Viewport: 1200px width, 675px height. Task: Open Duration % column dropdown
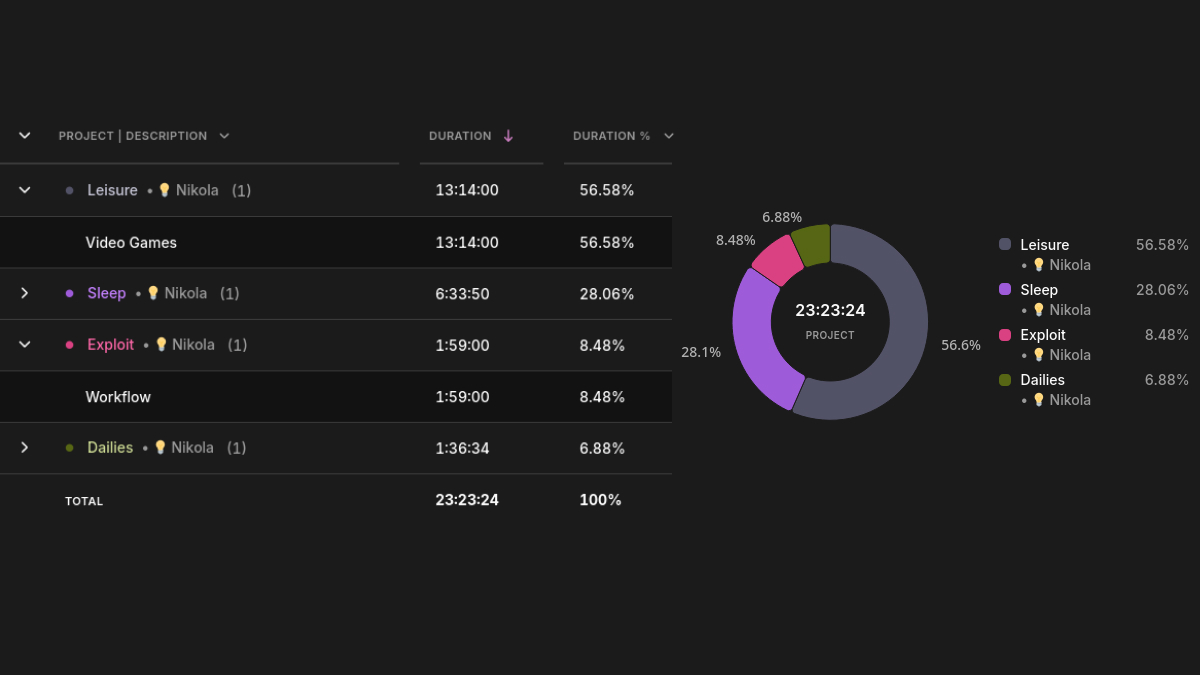669,136
